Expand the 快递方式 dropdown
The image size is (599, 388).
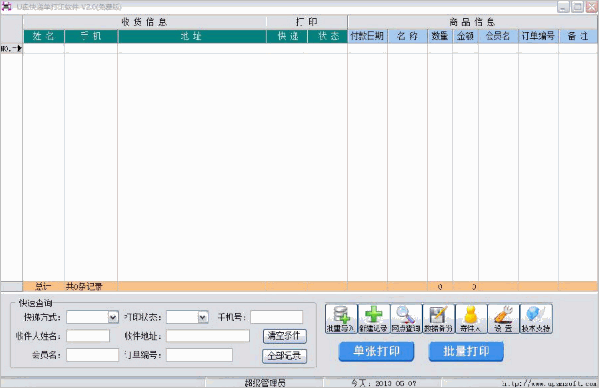[x=113, y=317]
